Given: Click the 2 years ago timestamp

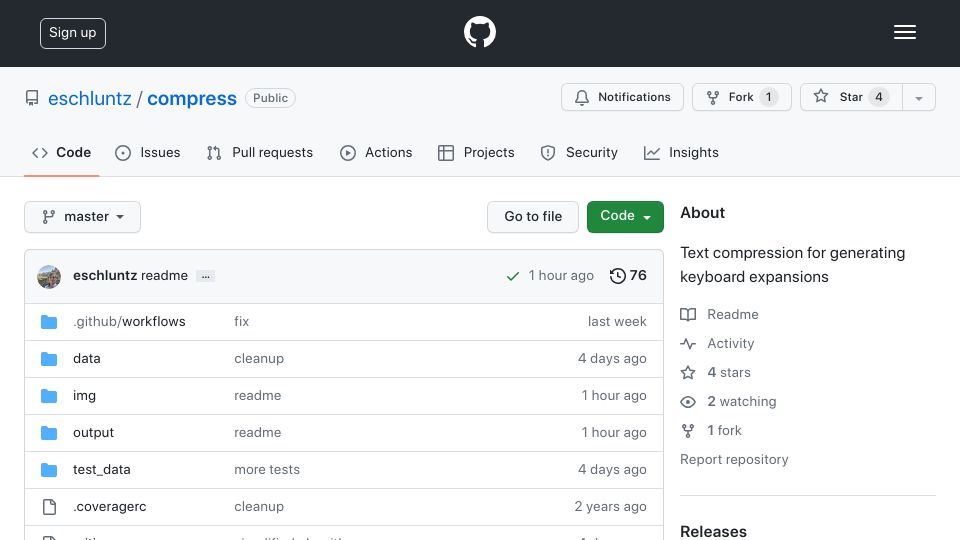Looking at the screenshot, I should click(x=610, y=506).
